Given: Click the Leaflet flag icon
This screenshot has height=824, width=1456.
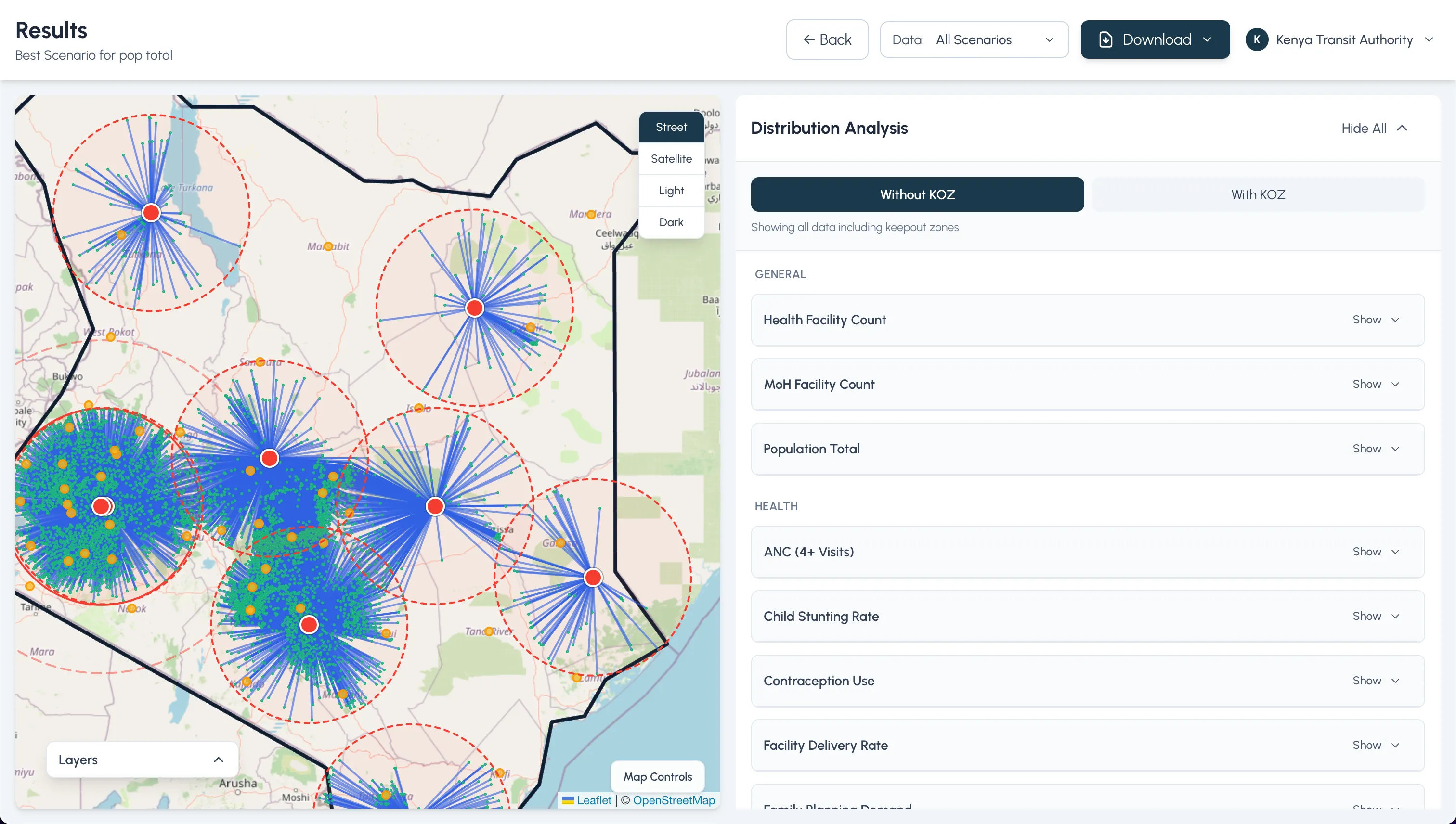Looking at the screenshot, I should pos(568,800).
